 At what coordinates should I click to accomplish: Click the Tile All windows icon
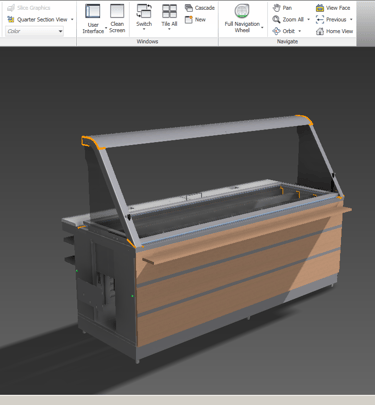tap(169, 11)
